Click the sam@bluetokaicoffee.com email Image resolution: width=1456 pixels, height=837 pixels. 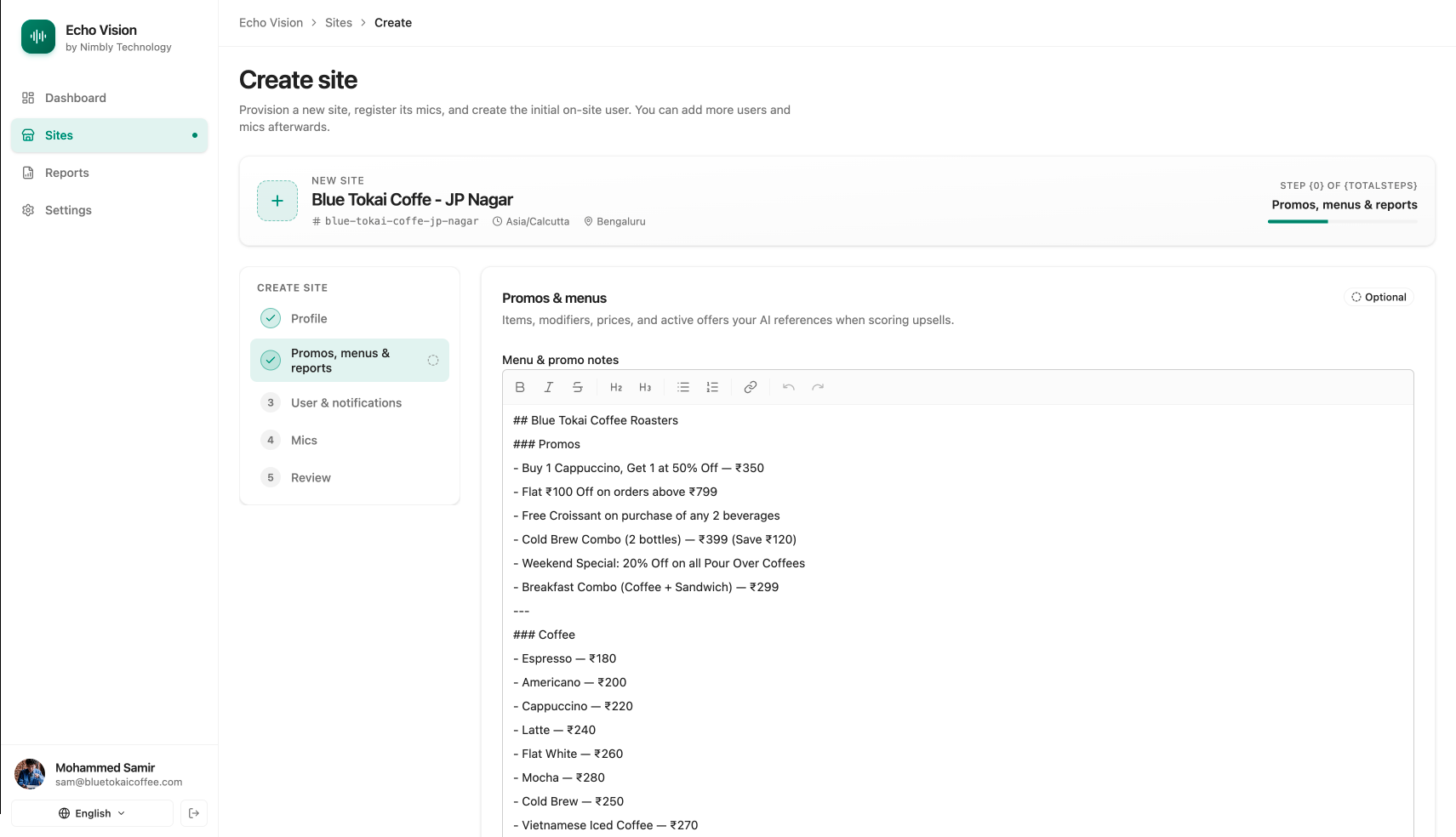(119, 783)
